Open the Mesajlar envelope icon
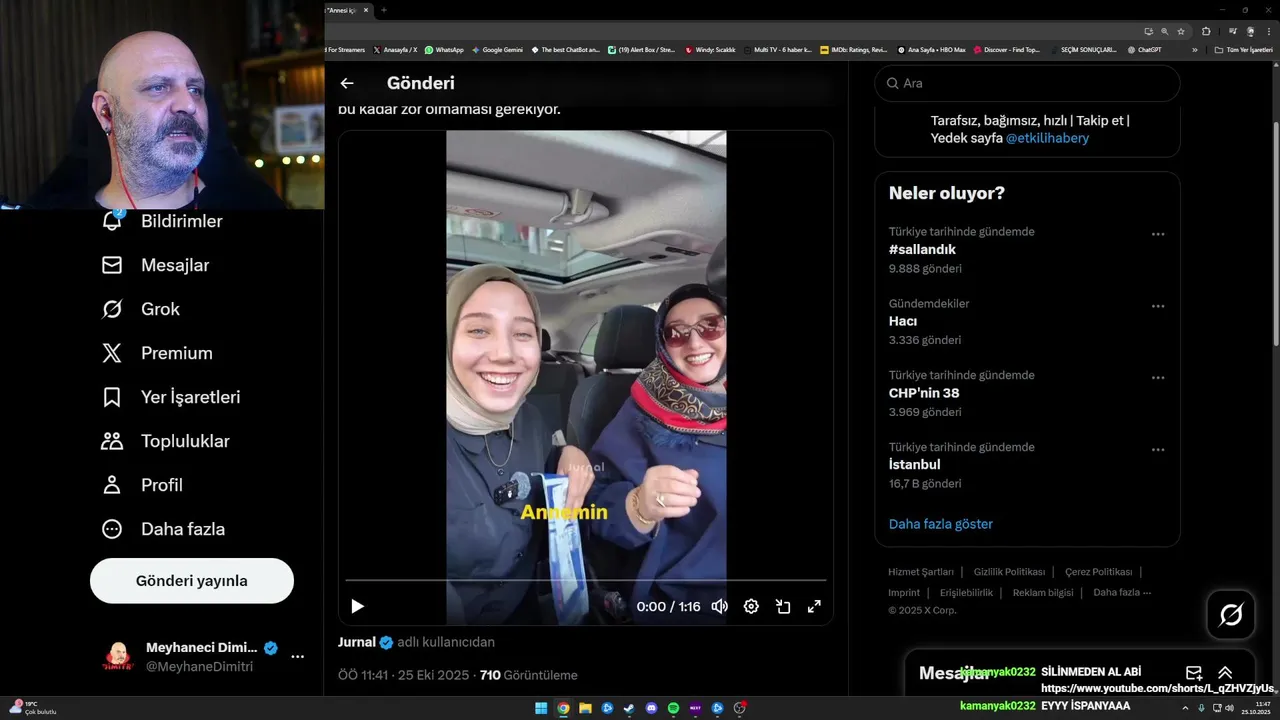The image size is (1280, 720). tap(112, 265)
